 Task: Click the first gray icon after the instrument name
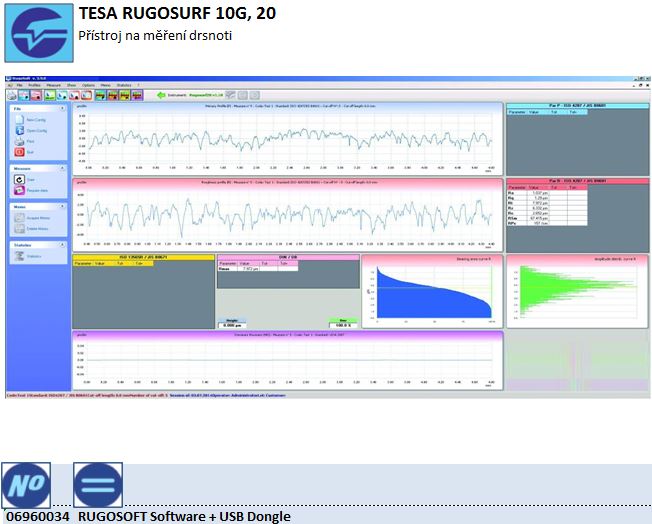coord(230,95)
